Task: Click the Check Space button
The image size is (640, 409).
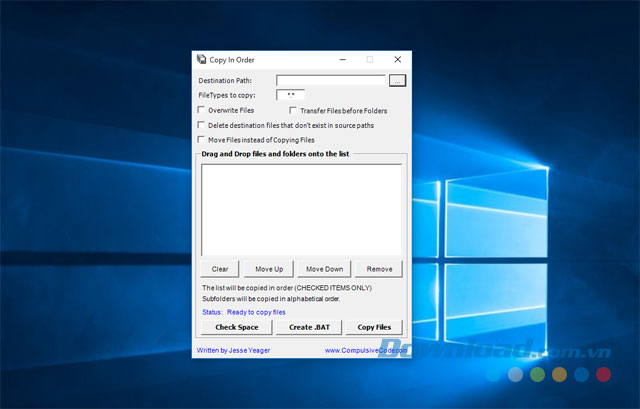Action: point(237,327)
